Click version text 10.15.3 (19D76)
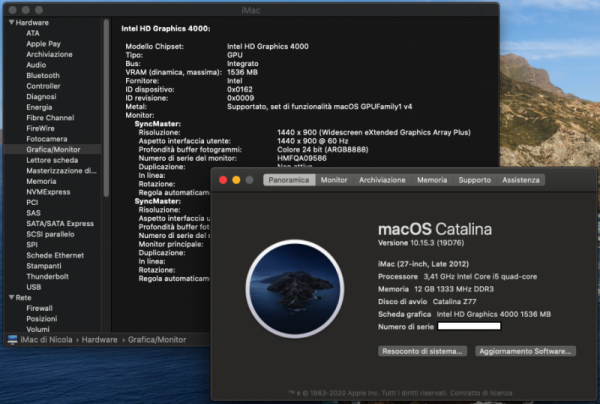The height and width of the screenshot is (404, 600). (x=421, y=243)
